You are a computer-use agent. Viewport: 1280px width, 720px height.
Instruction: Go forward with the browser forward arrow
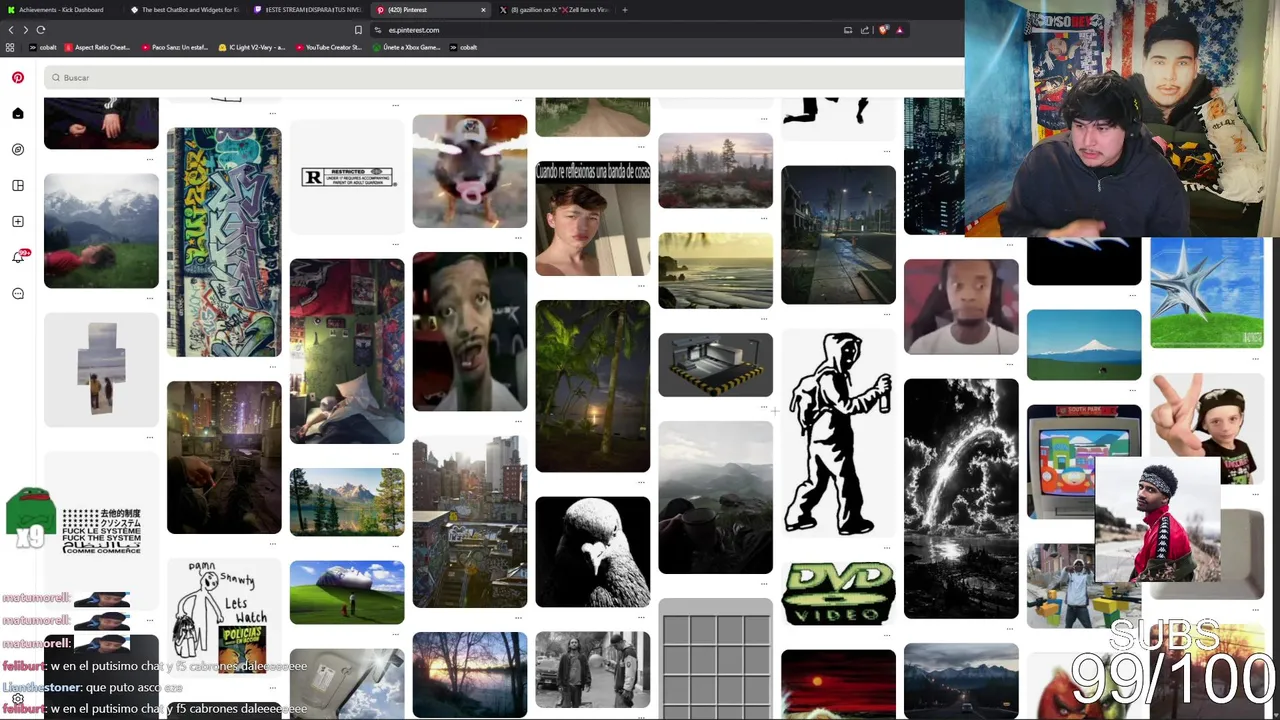[x=25, y=30]
